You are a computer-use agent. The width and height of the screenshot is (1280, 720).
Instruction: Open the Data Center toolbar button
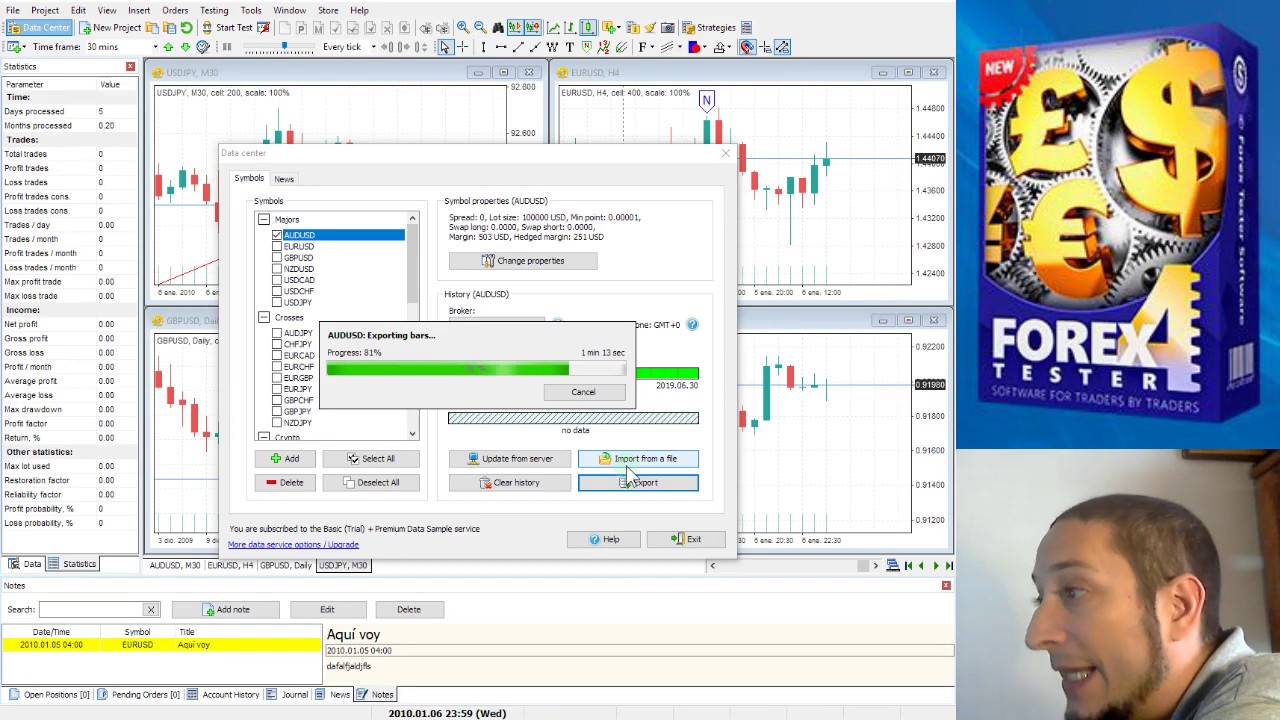40,28
